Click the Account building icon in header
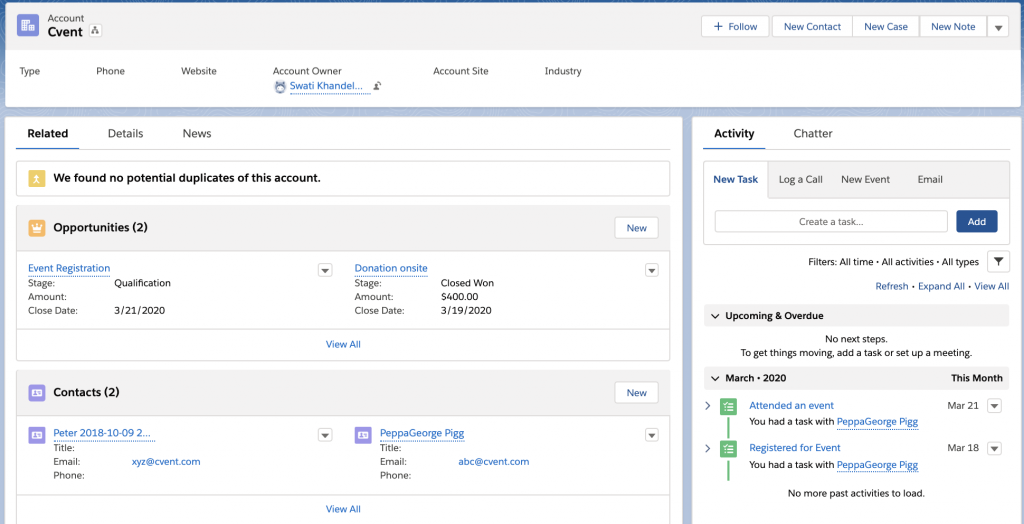Screen dimensions: 1024x524 click(x=29, y=25)
